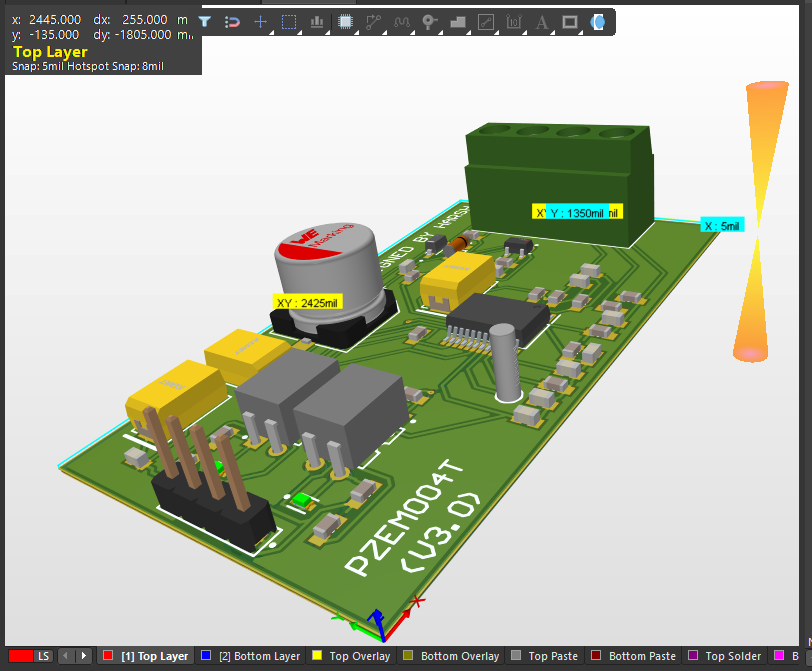Select the filter funnel tool
The height and width of the screenshot is (671, 812).
pos(204,21)
